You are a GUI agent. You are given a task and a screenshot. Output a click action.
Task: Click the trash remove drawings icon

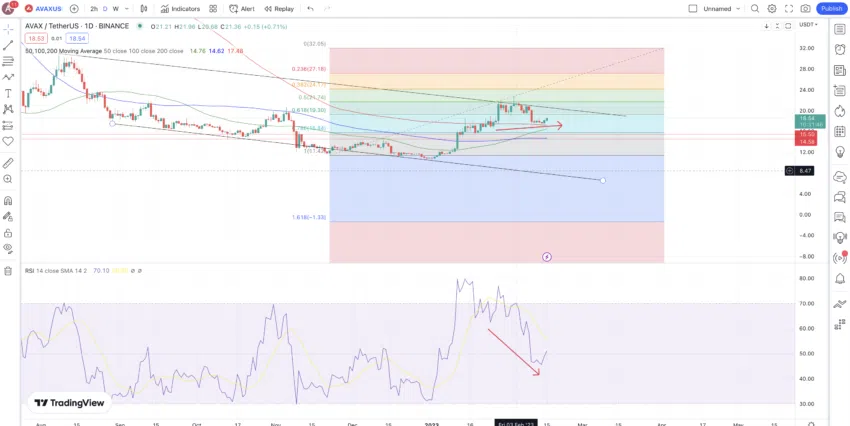pos(8,271)
